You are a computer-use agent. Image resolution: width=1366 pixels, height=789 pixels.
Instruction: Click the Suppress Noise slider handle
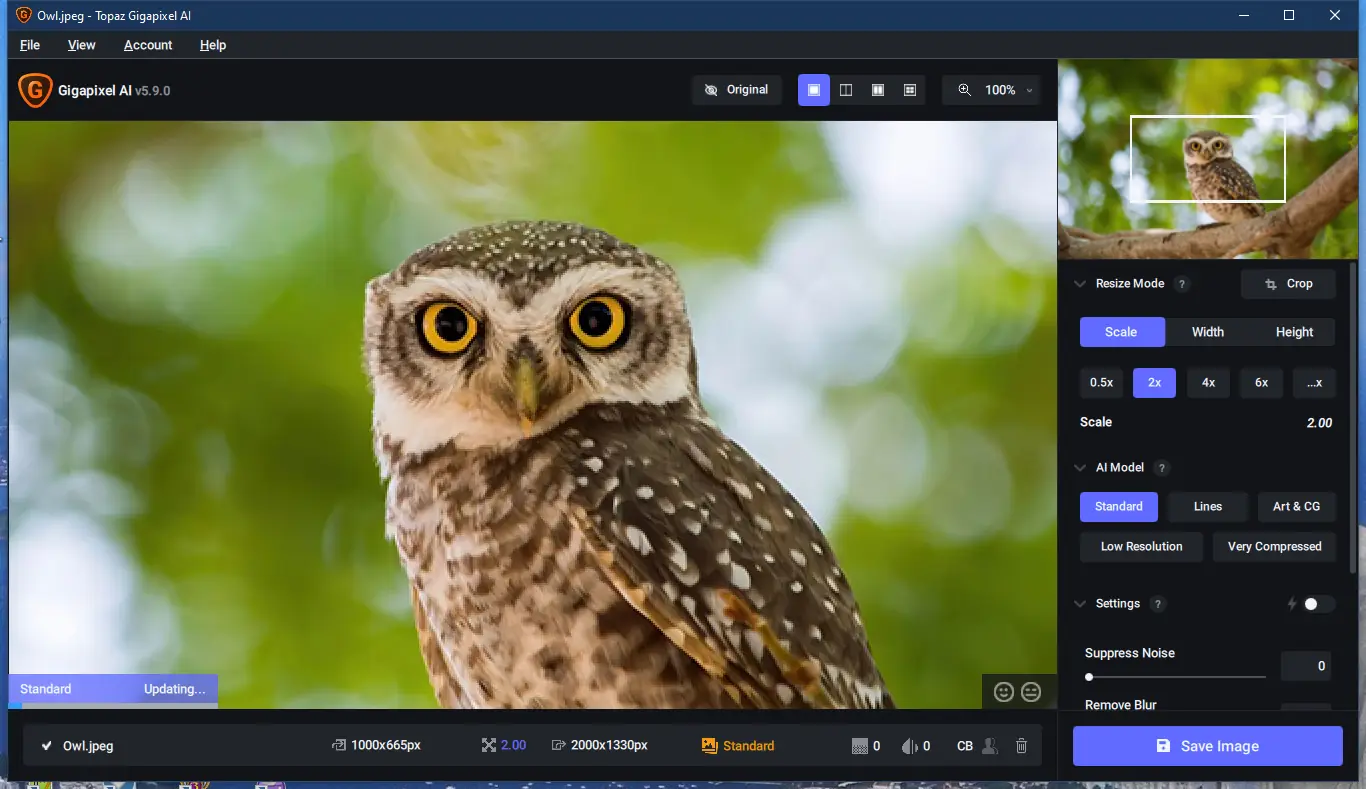pos(1089,677)
